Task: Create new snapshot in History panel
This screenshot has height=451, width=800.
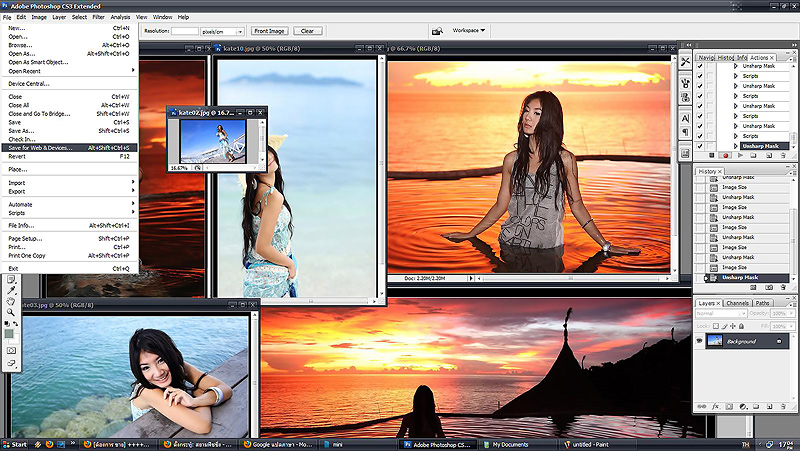Action: pyautogui.click(x=769, y=288)
